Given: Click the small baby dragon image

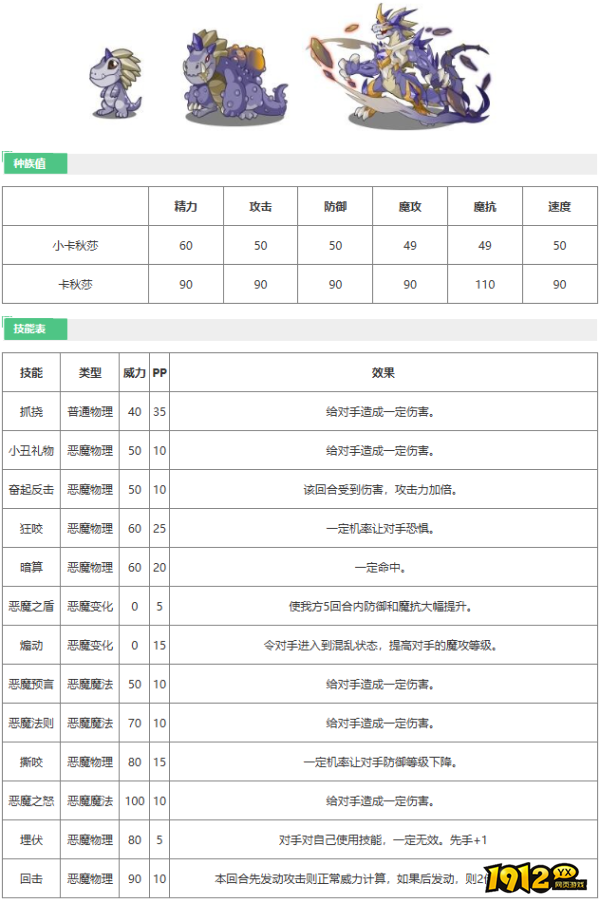Looking at the screenshot, I should [x=115, y=84].
